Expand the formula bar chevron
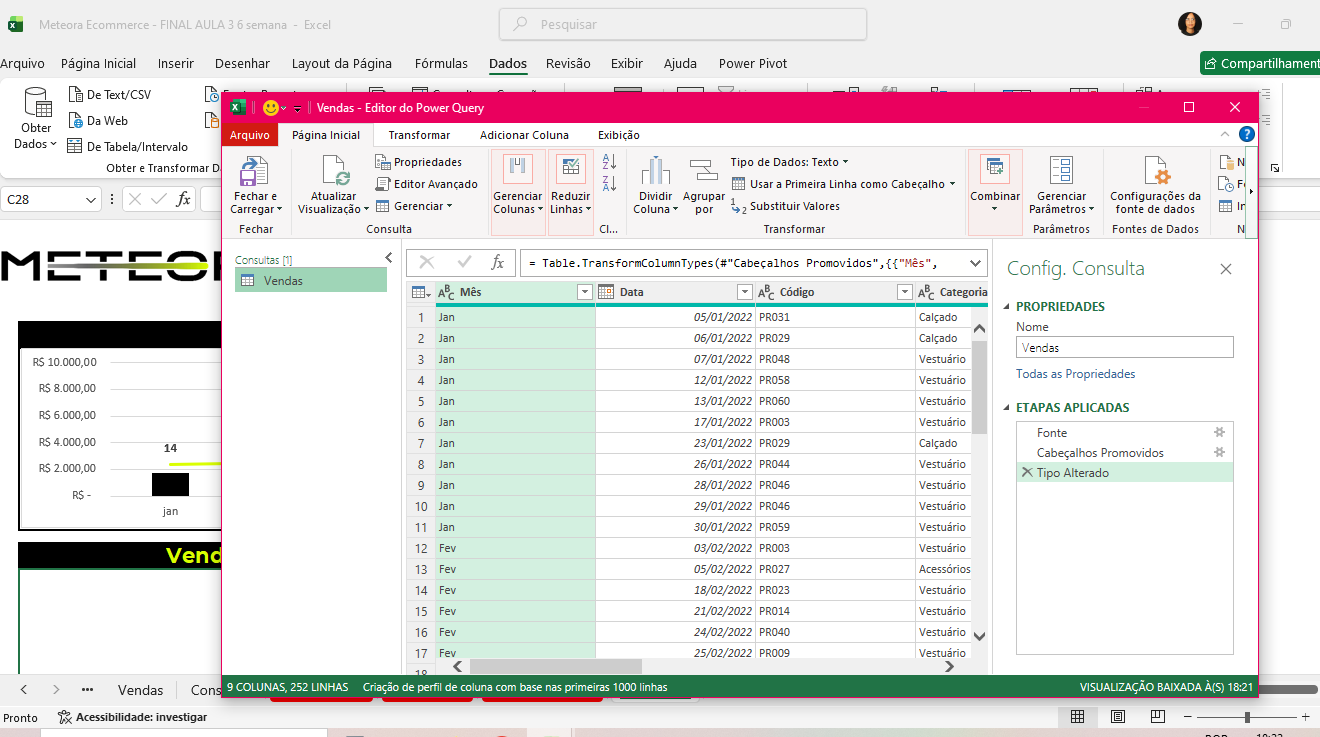The width and height of the screenshot is (1320, 737). pos(975,263)
